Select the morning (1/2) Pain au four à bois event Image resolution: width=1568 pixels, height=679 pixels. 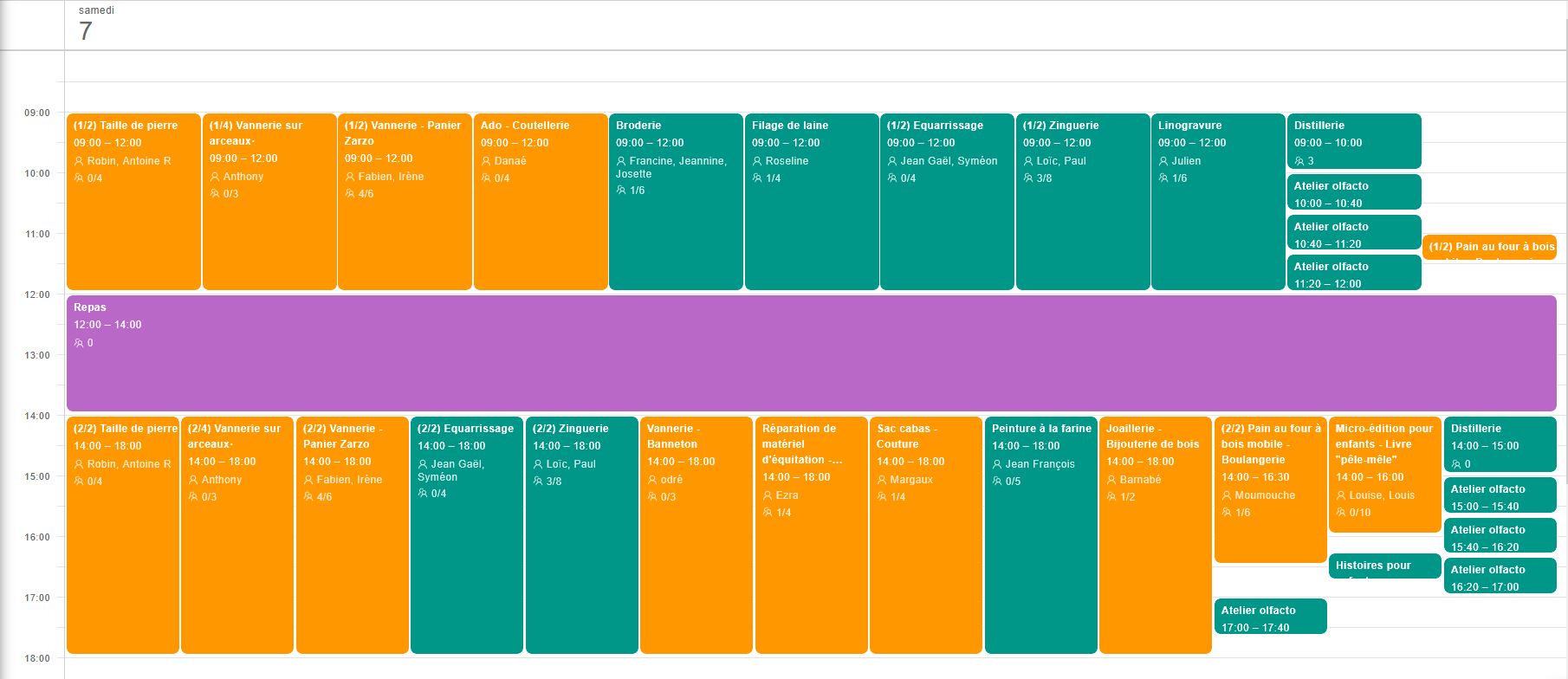click(x=1489, y=247)
